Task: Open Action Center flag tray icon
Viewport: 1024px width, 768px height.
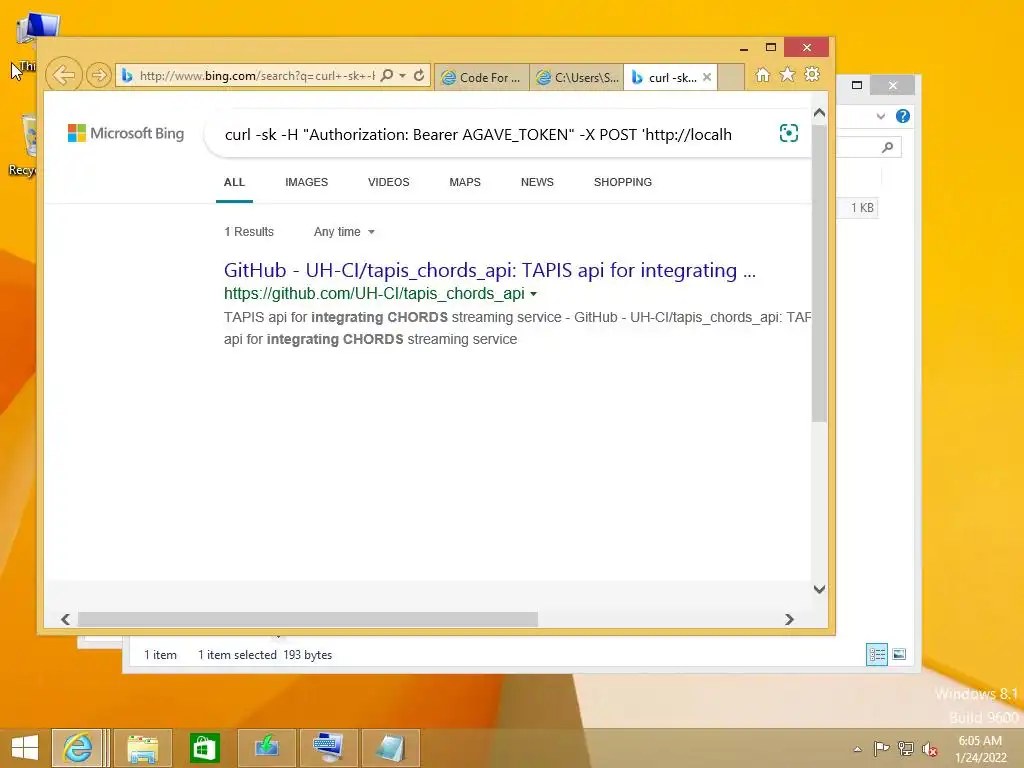Action: (881, 749)
